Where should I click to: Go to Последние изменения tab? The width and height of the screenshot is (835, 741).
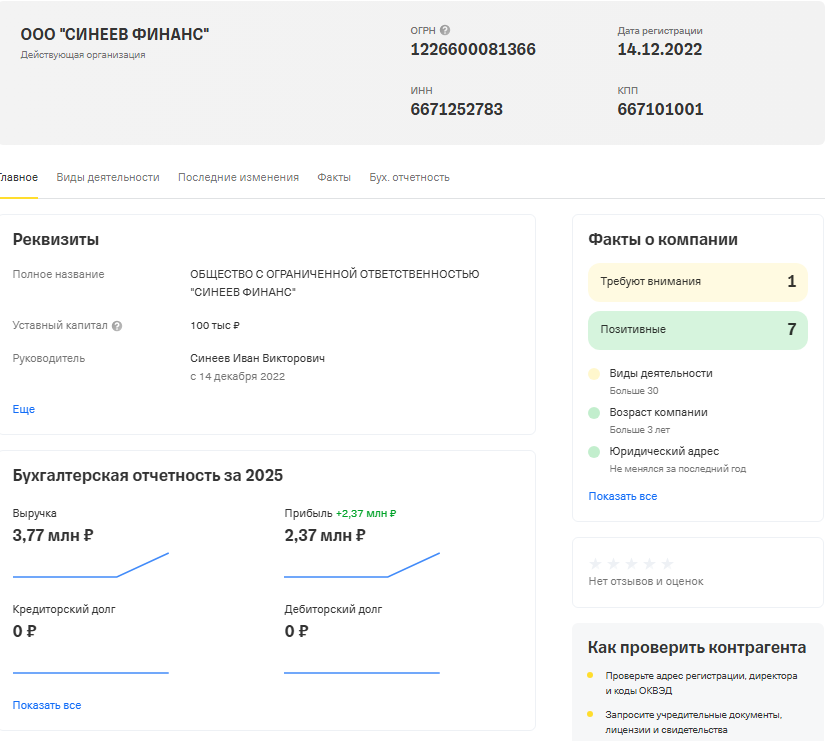pyautogui.click(x=236, y=176)
